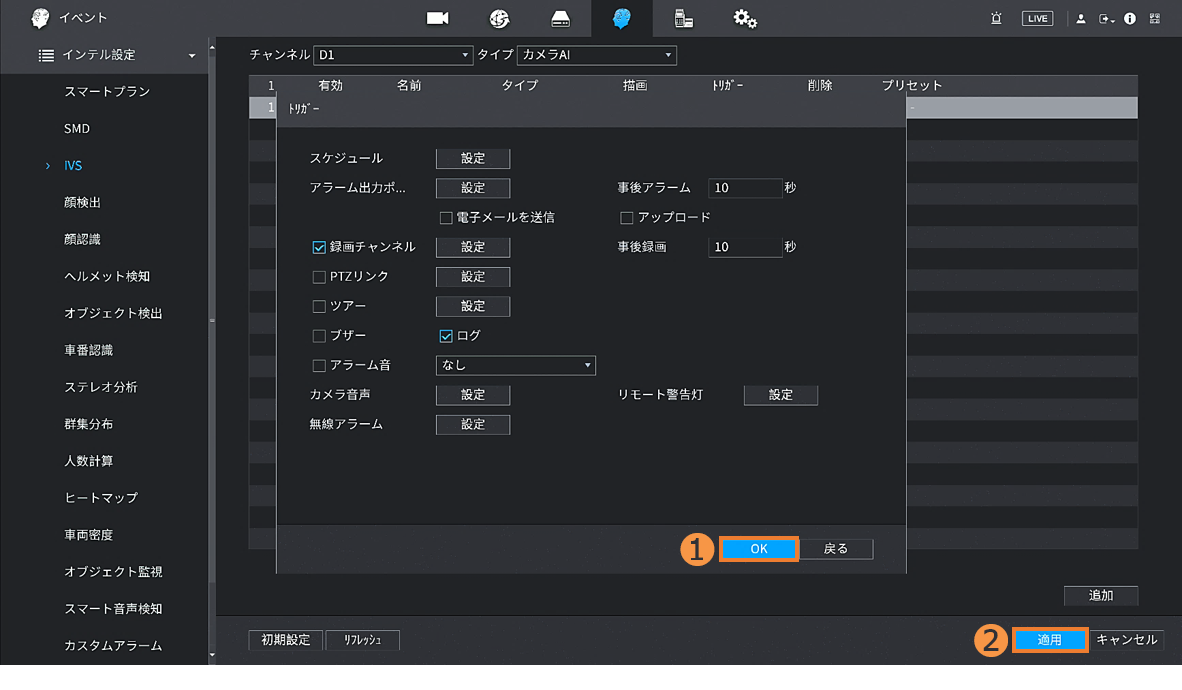Expand the タイプ カメラAI dropdown
Viewport: 1182px width, 690px height.
click(596, 56)
